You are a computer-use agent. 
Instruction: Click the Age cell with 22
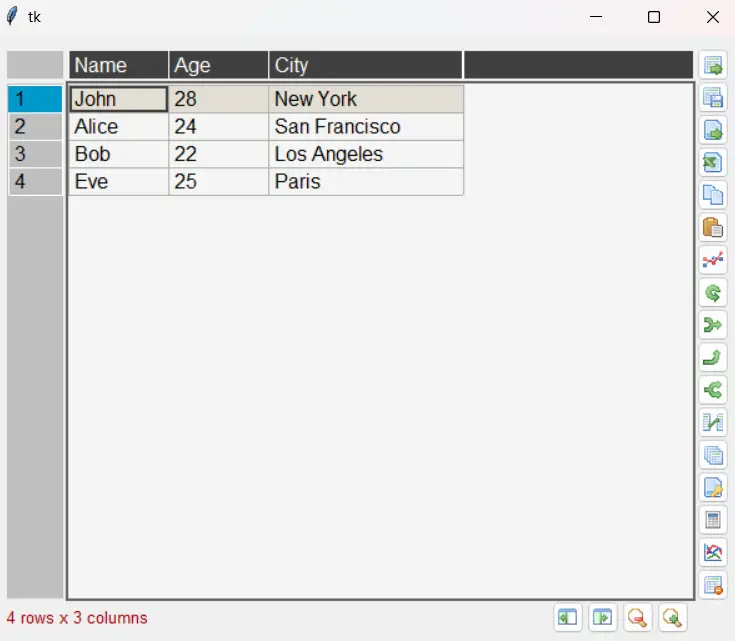[218, 154]
